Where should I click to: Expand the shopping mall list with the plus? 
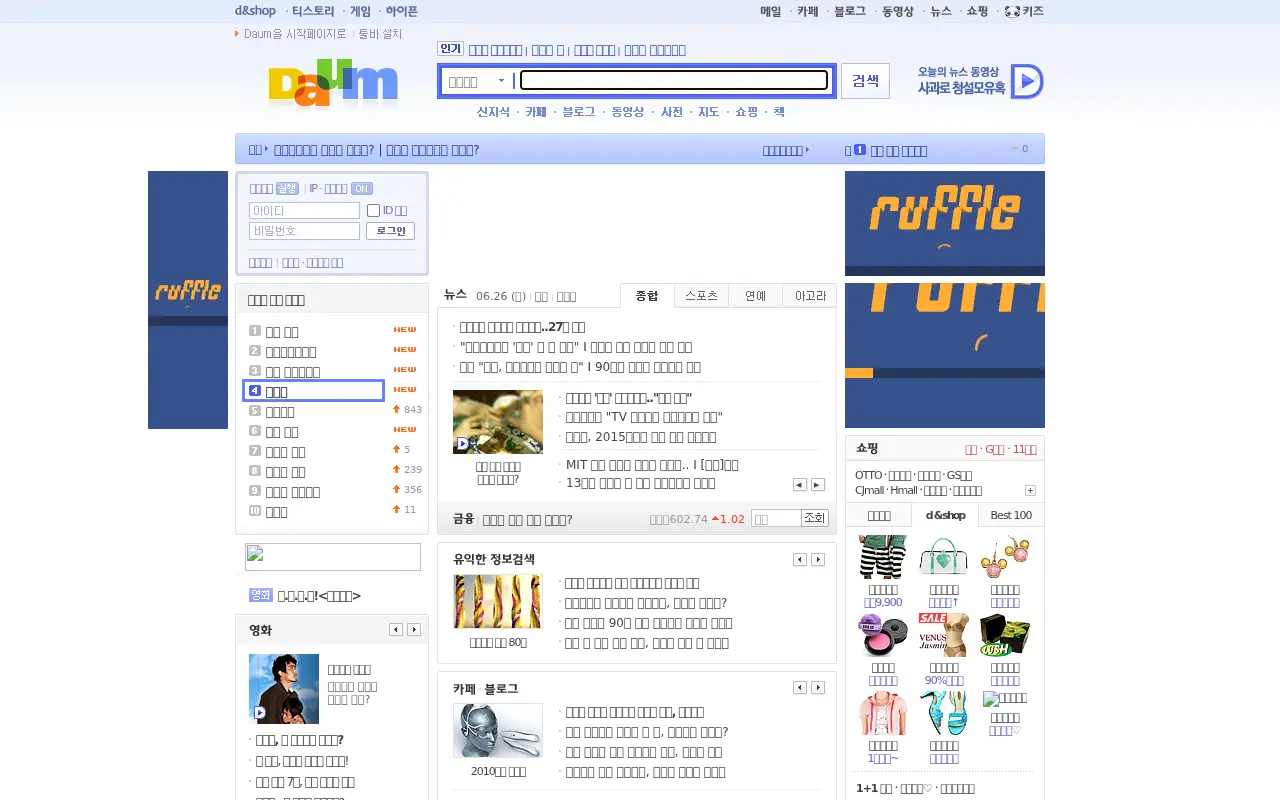[1030, 491]
